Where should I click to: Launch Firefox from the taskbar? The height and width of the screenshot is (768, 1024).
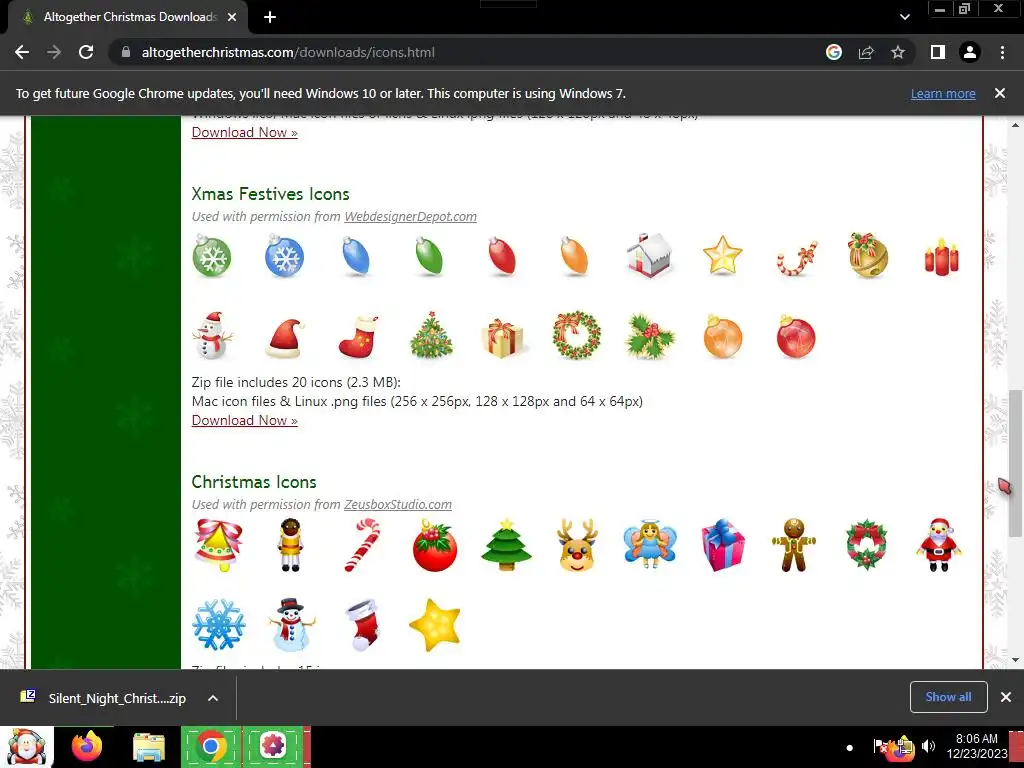click(x=87, y=746)
